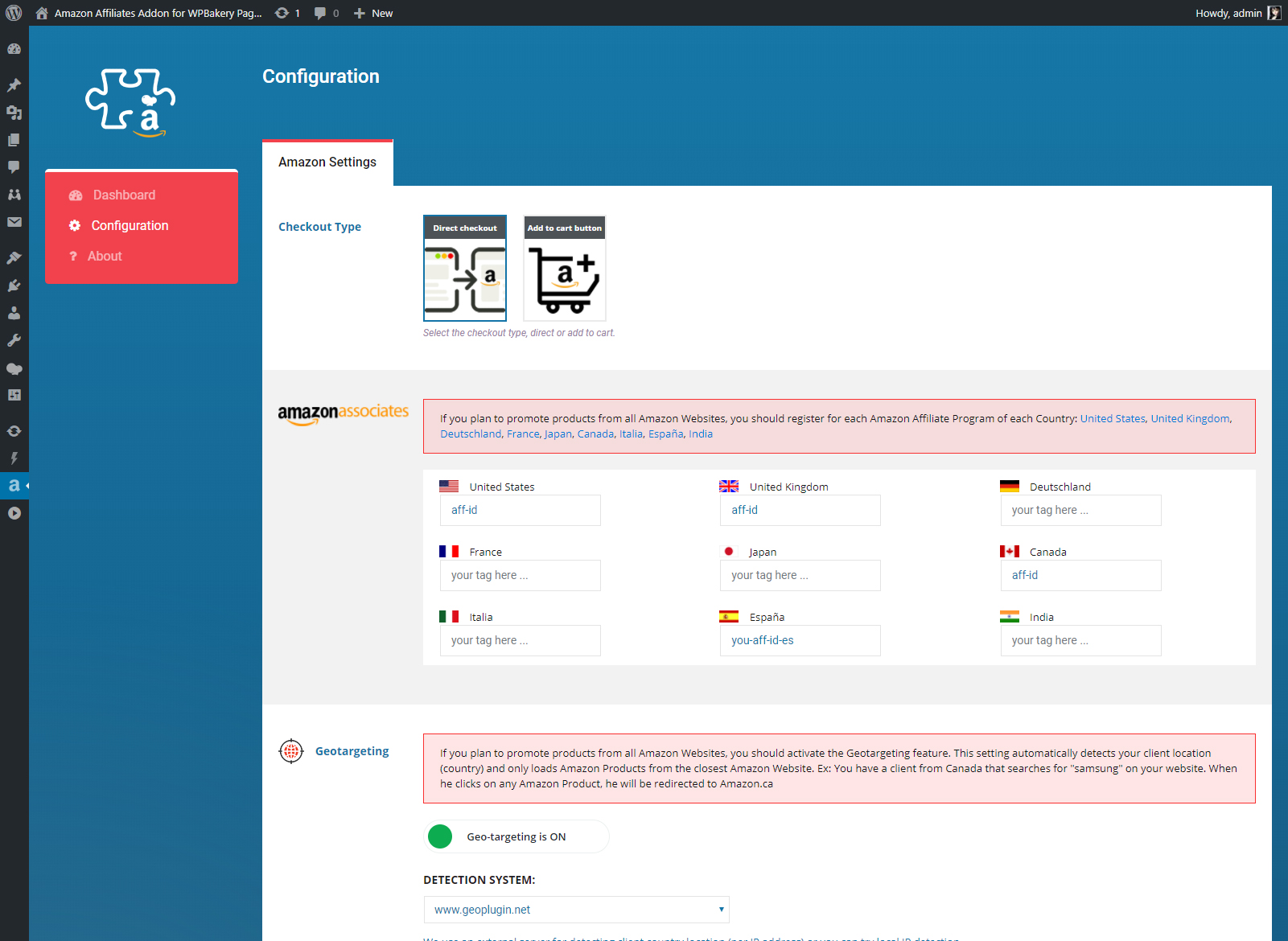Open the updates icon showing 1
Image resolution: width=1288 pixels, height=941 pixels.
pos(287,13)
